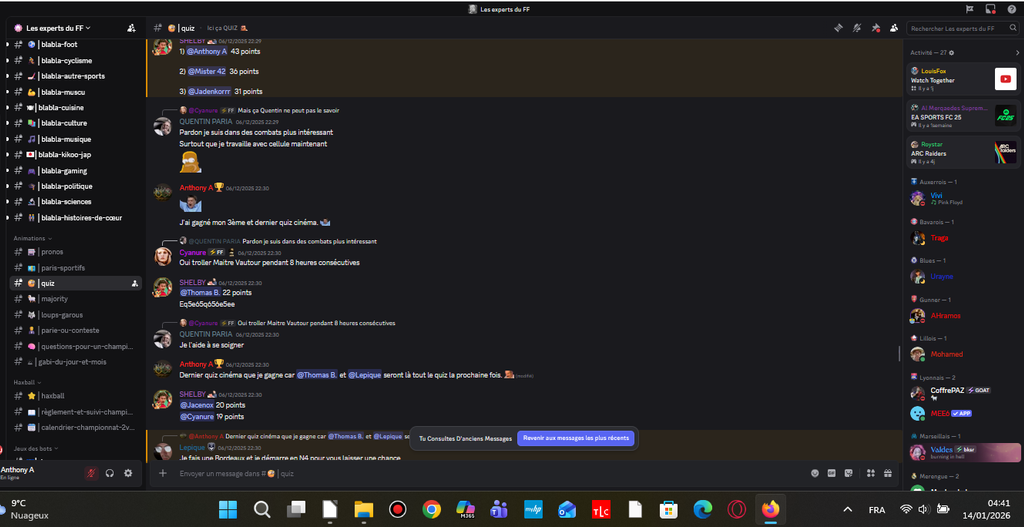
Task: Click @Mister 42 mention in ranking
Action: click(x=207, y=71)
